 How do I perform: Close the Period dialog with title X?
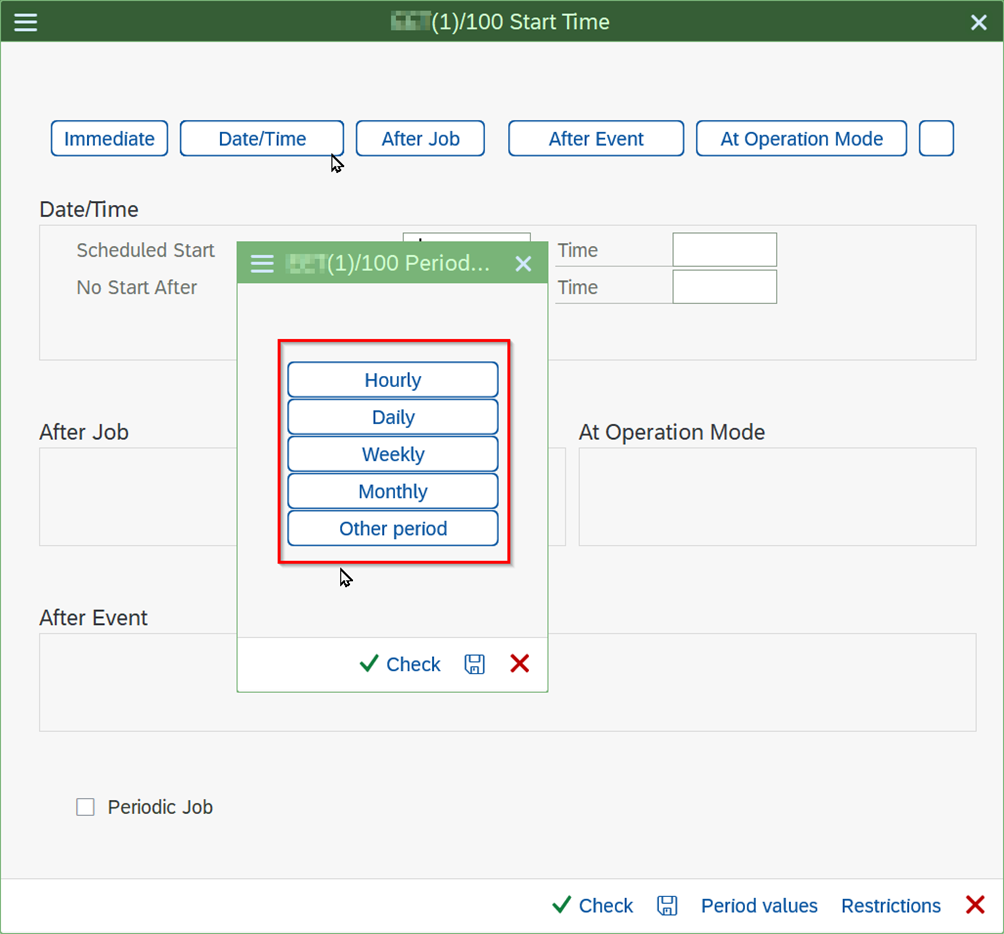[x=523, y=264]
